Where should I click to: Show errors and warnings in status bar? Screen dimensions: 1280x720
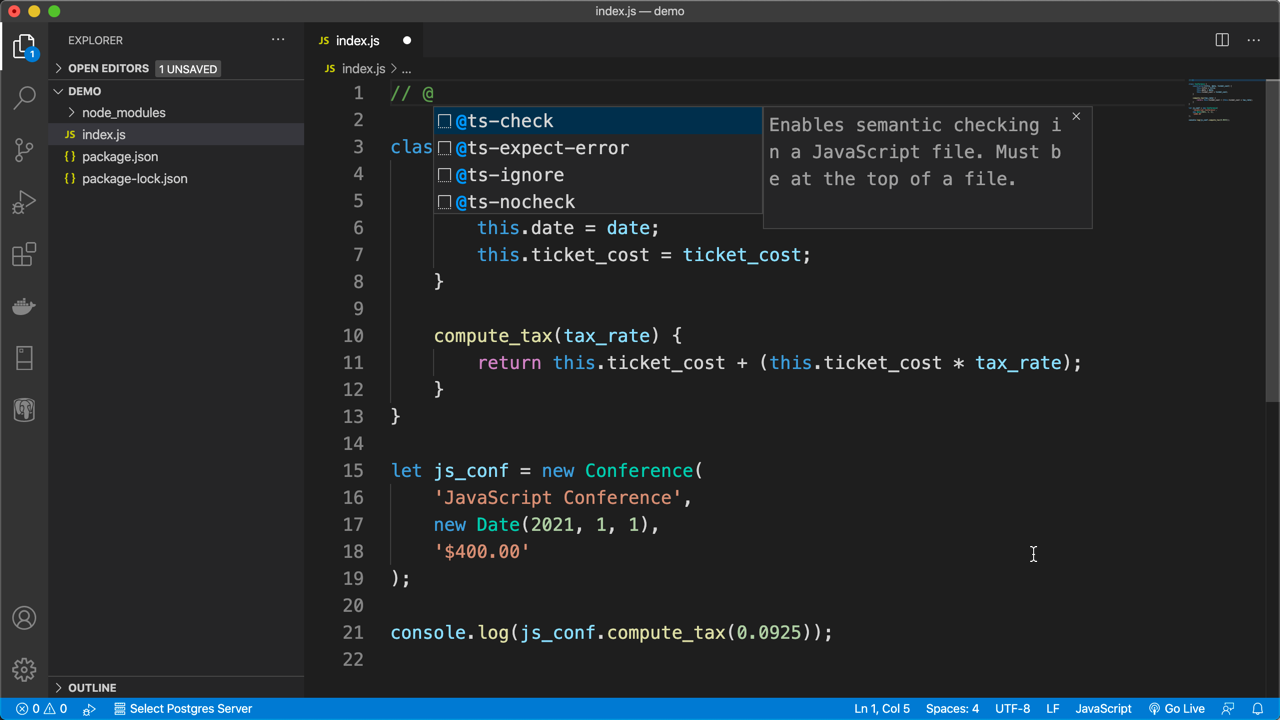[41, 709]
